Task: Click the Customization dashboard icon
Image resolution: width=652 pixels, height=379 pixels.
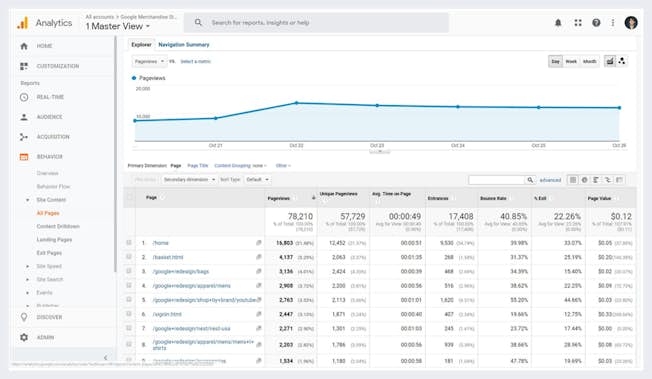Action: (24, 66)
